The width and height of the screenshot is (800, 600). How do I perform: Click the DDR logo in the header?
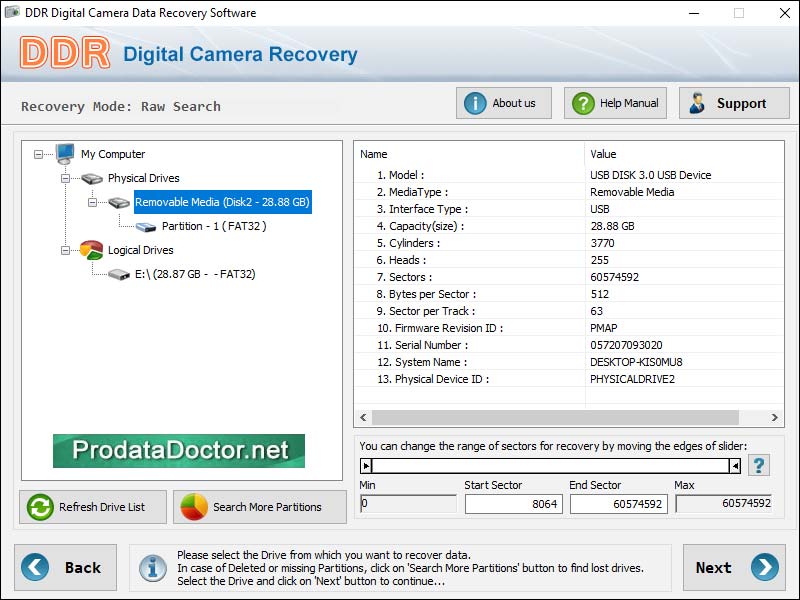63,53
